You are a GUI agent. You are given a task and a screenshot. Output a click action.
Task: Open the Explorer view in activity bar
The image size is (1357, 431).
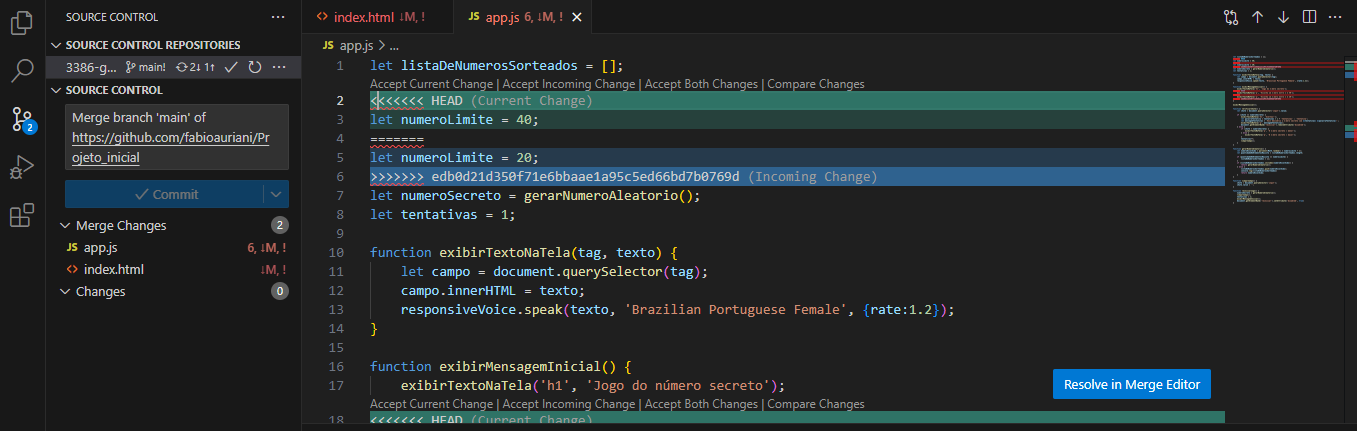coord(22,23)
